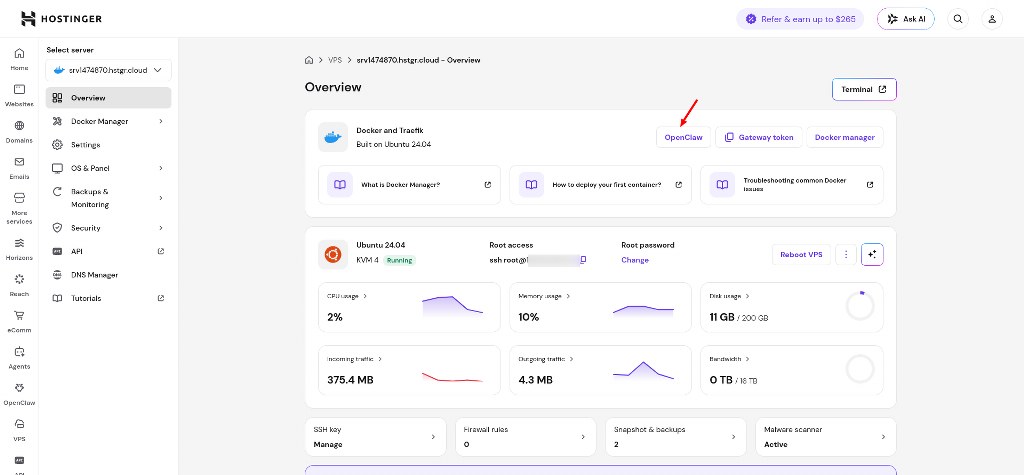
Task: Open Memory usage details
Action: (x=543, y=296)
